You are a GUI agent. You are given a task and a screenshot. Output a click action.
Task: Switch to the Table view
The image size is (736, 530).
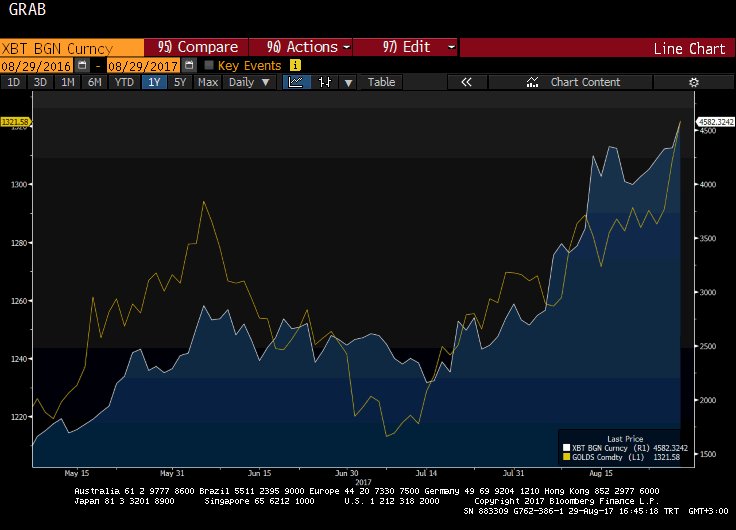pyautogui.click(x=381, y=82)
